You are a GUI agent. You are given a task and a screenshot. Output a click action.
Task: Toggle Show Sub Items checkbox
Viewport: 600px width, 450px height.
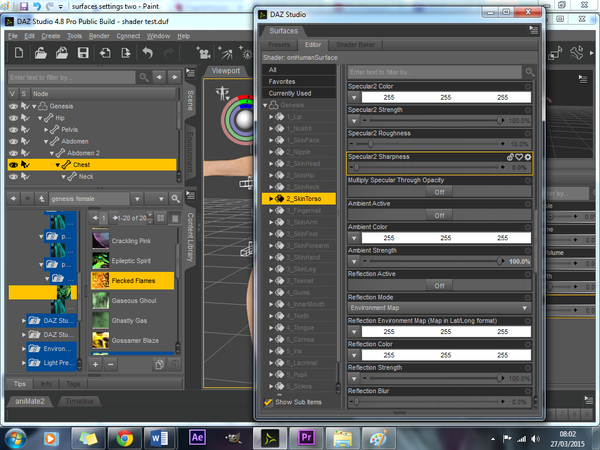coord(268,402)
